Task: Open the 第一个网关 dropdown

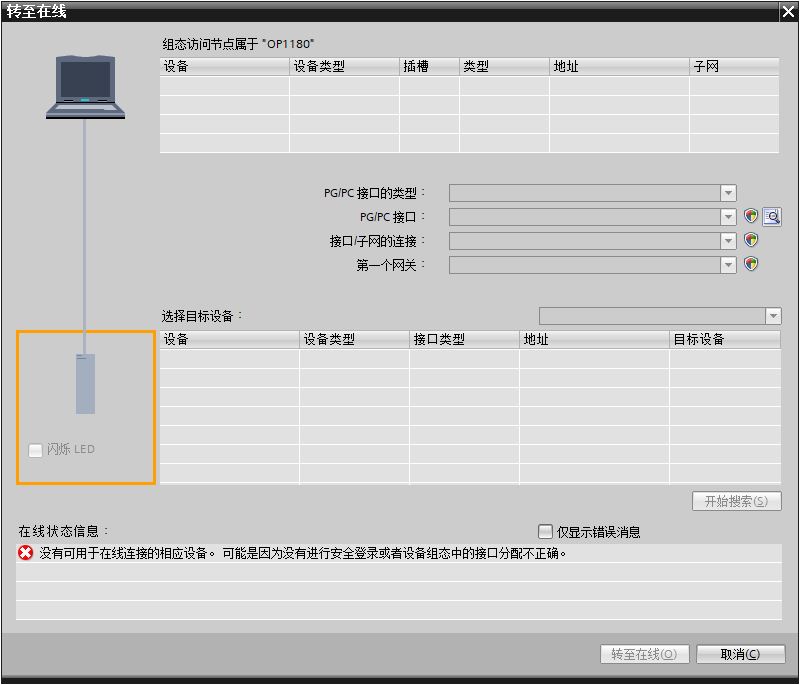Action: (728, 265)
